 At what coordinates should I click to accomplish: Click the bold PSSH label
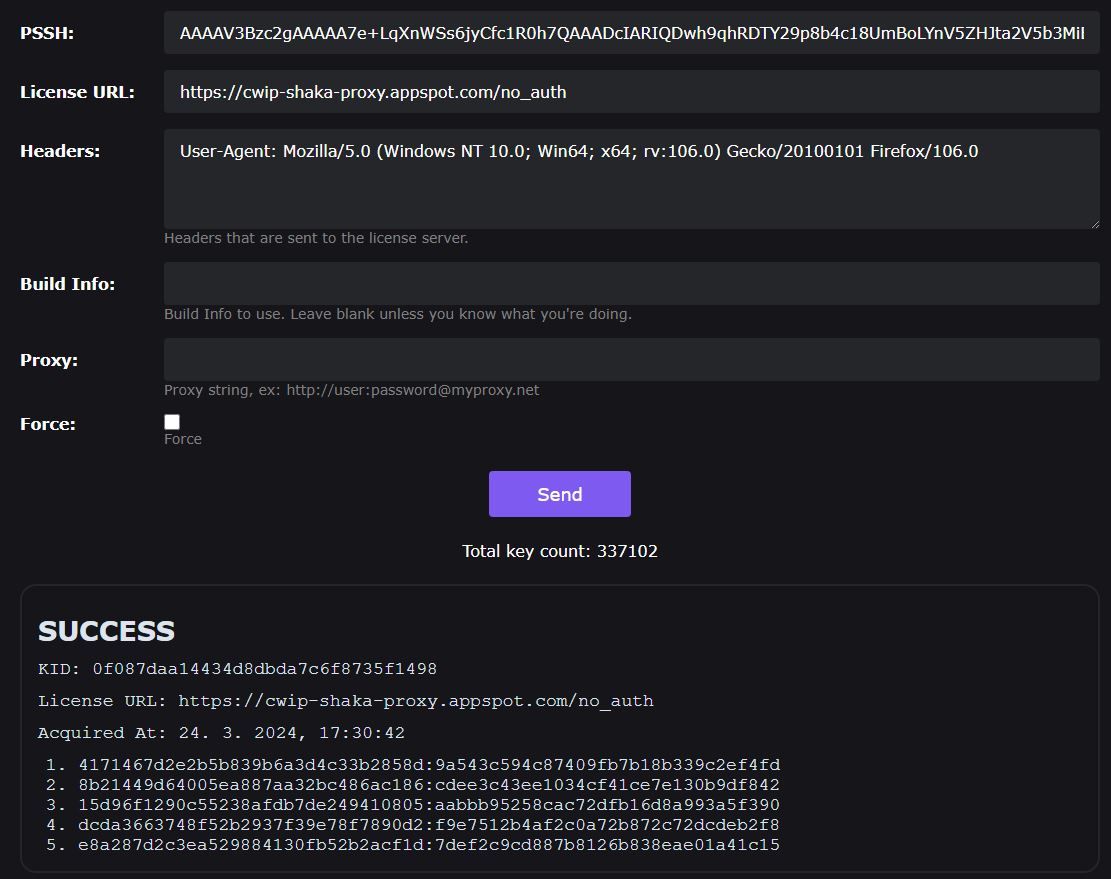[47, 33]
